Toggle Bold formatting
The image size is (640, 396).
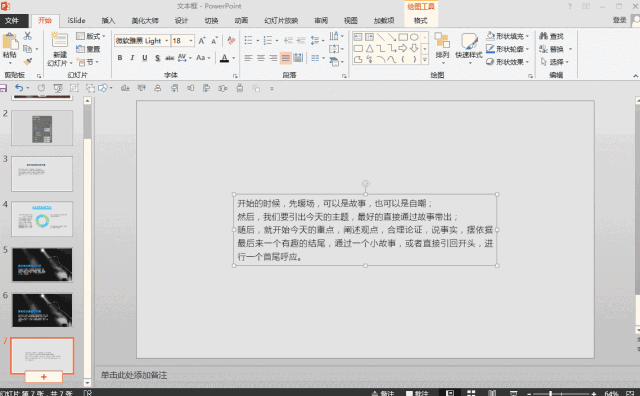(120, 58)
